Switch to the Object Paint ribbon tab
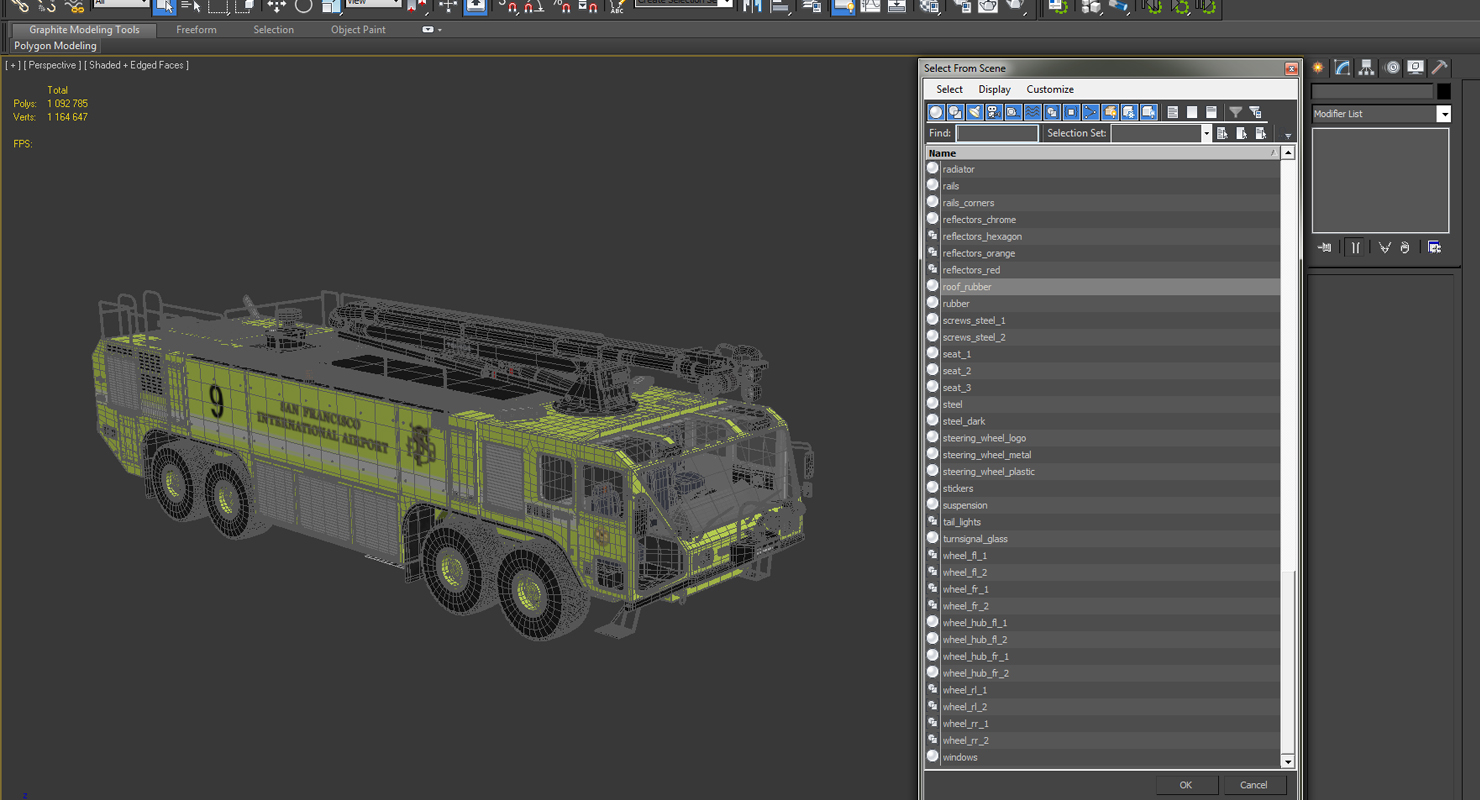The height and width of the screenshot is (800, 1480). click(358, 30)
